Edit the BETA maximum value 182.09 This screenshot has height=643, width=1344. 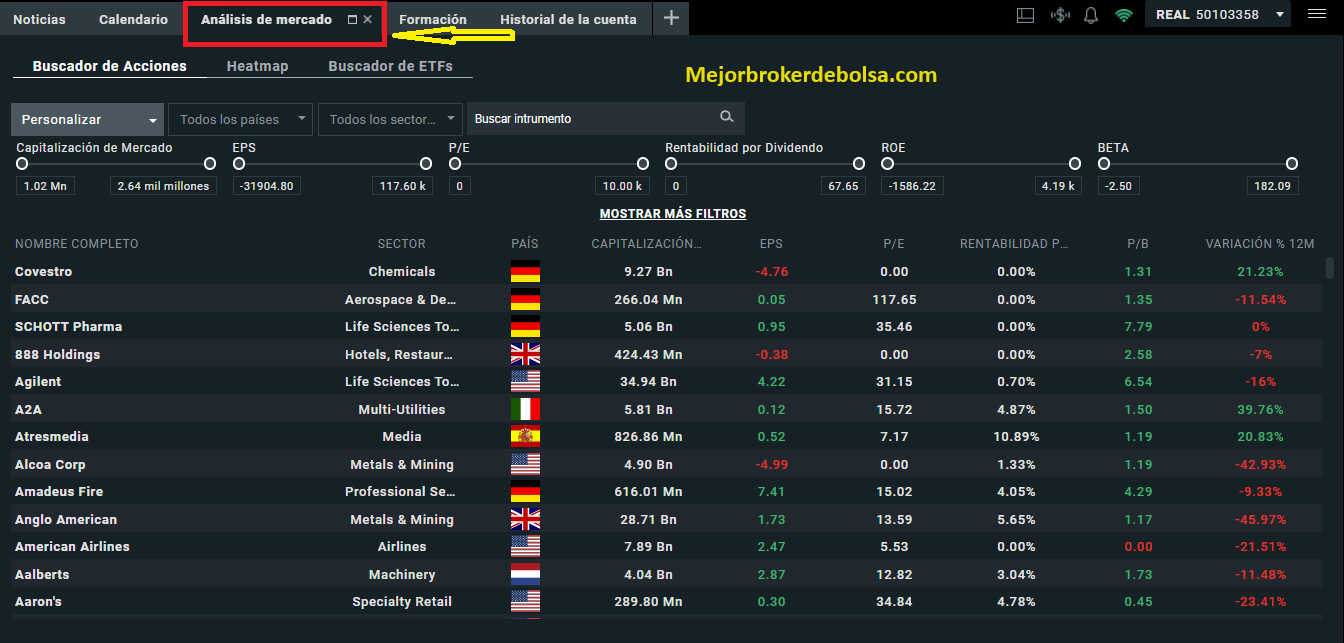click(x=1272, y=186)
